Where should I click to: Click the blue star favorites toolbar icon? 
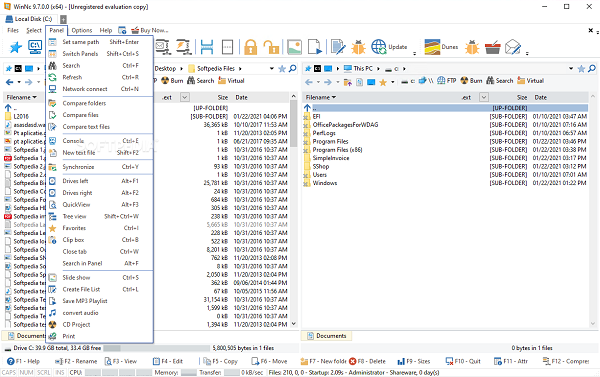click(x=16, y=47)
